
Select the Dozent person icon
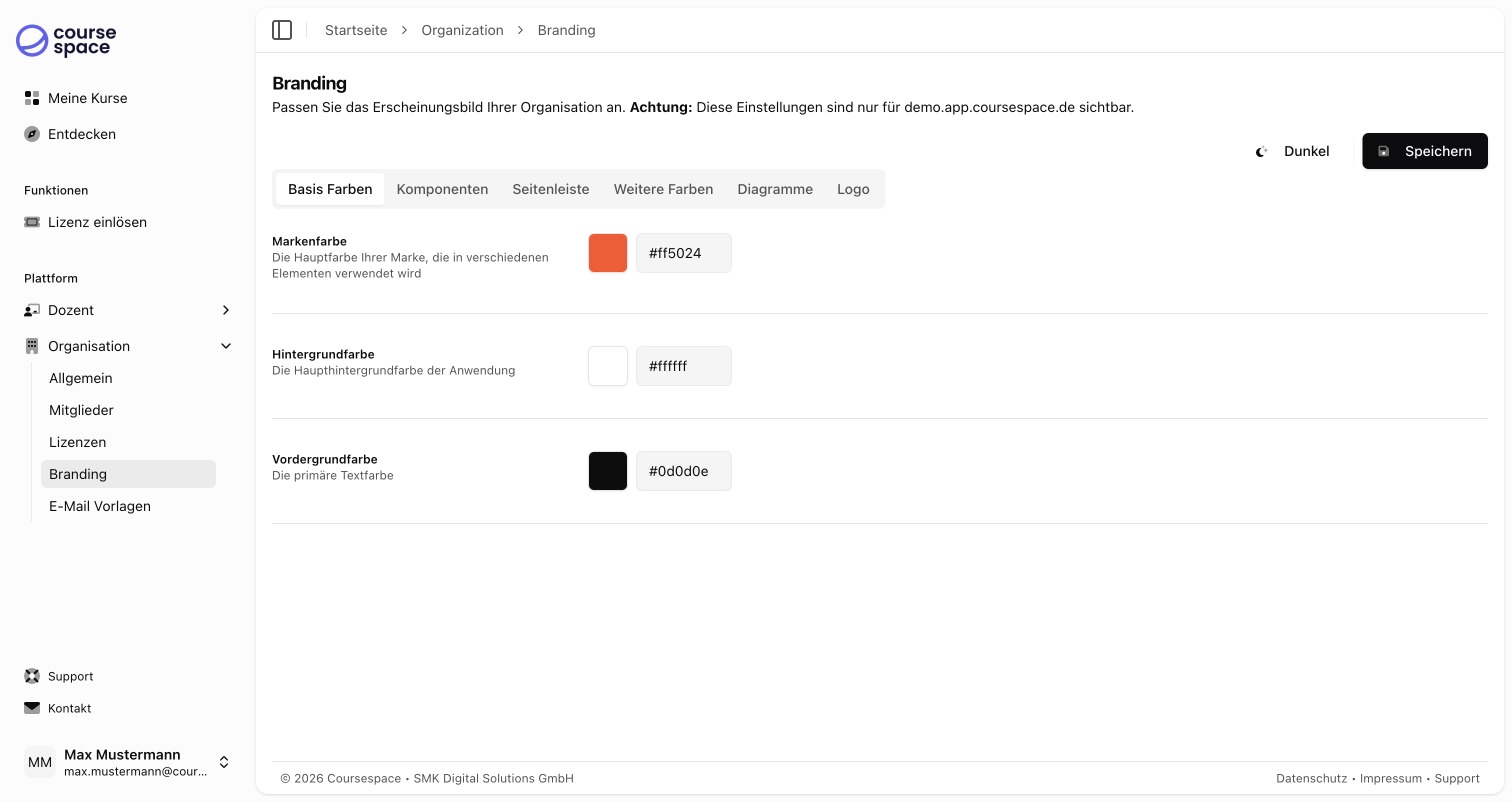pyautogui.click(x=33, y=310)
